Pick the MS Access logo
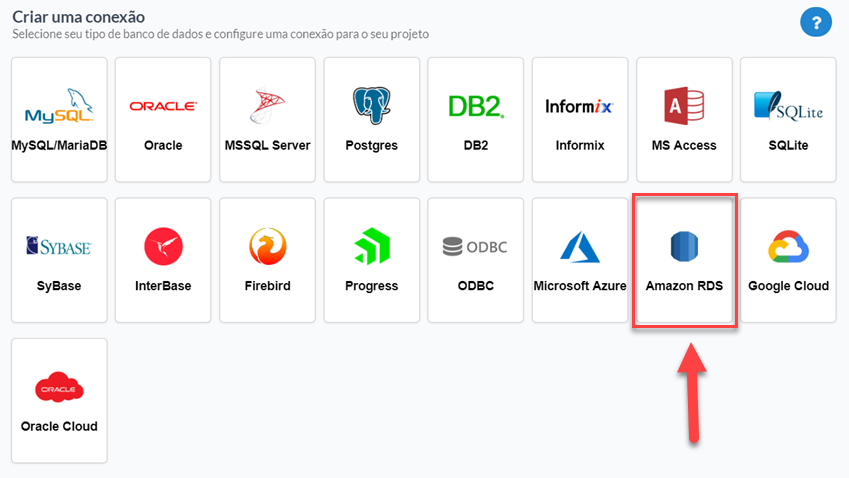This screenshot has width=849, height=478. tap(684, 106)
